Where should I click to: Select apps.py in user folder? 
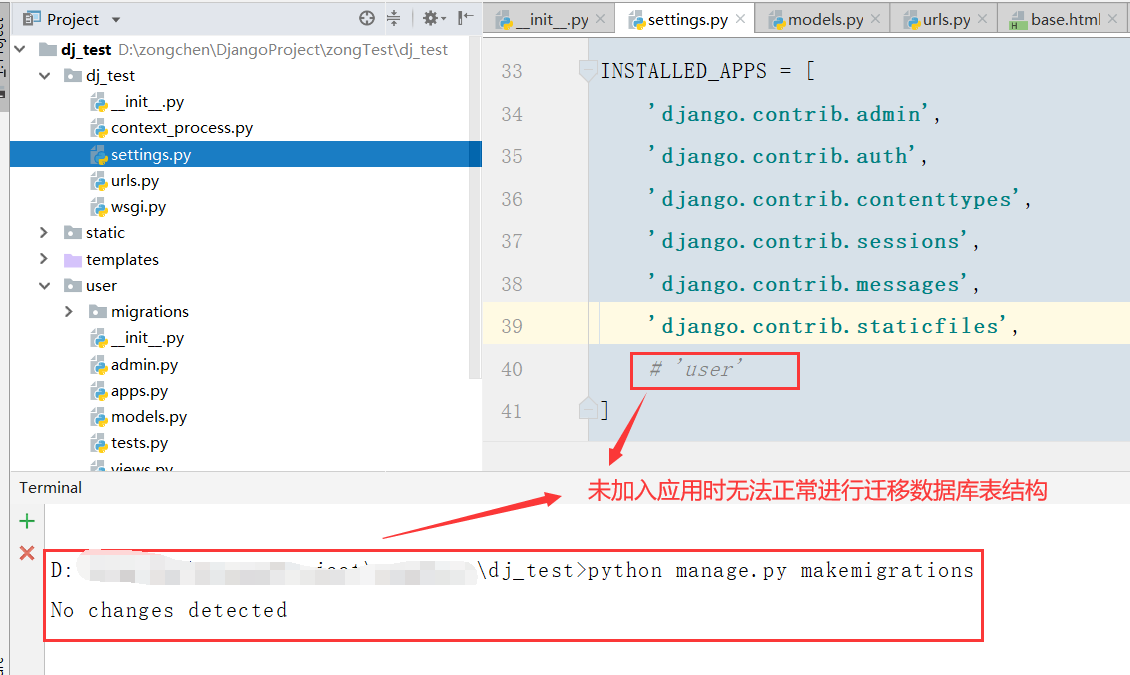(x=139, y=390)
